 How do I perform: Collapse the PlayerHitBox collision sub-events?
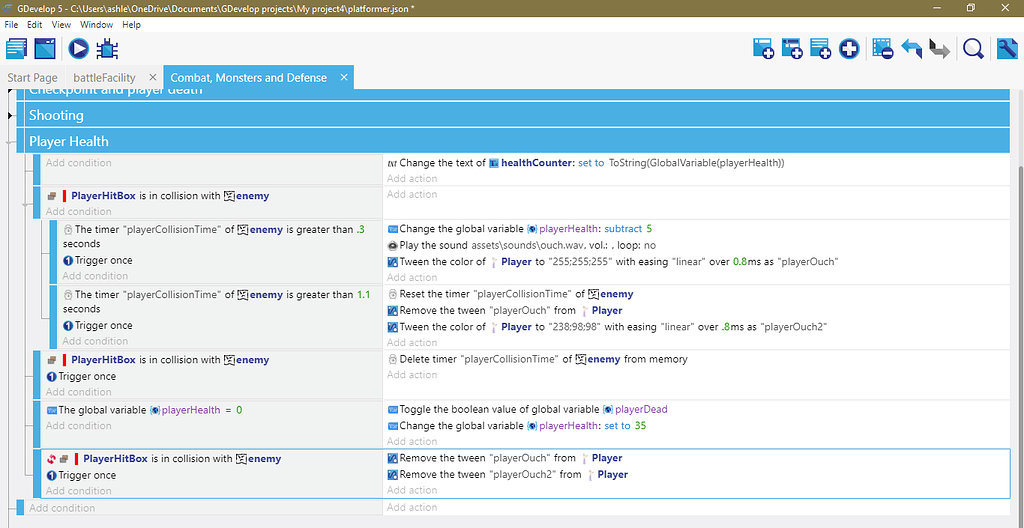(26, 205)
